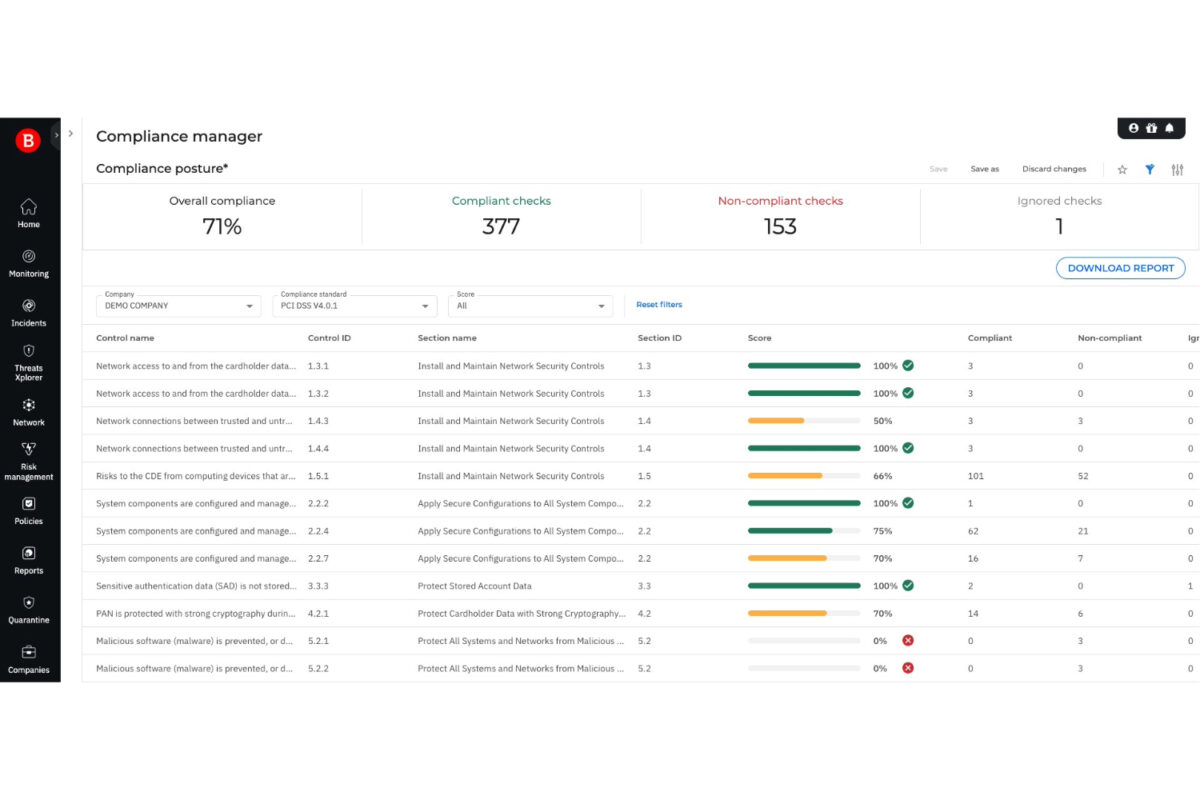
Task: Click the 50% score bar for control 1.4.3
Action: click(804, 421)
